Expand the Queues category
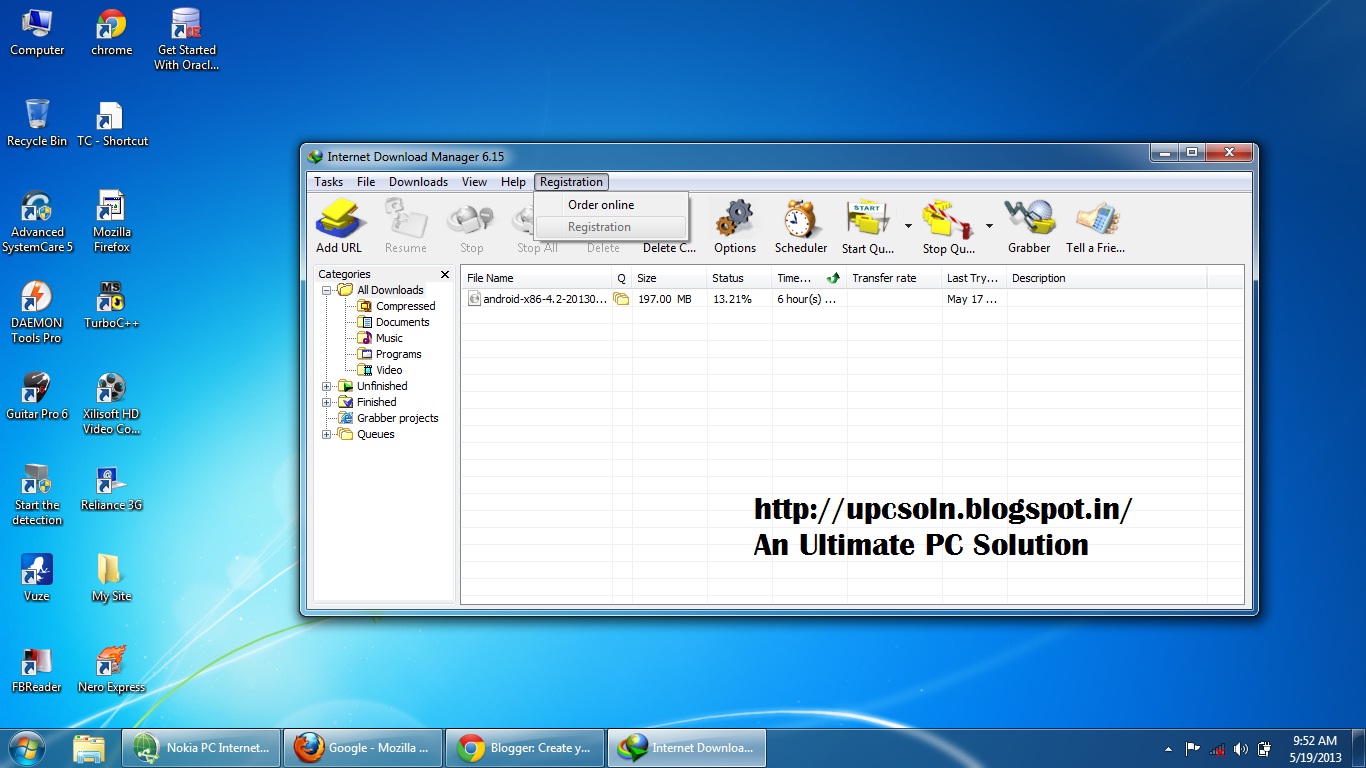Viewport: 1366px width, 768px height. [327, 434]
